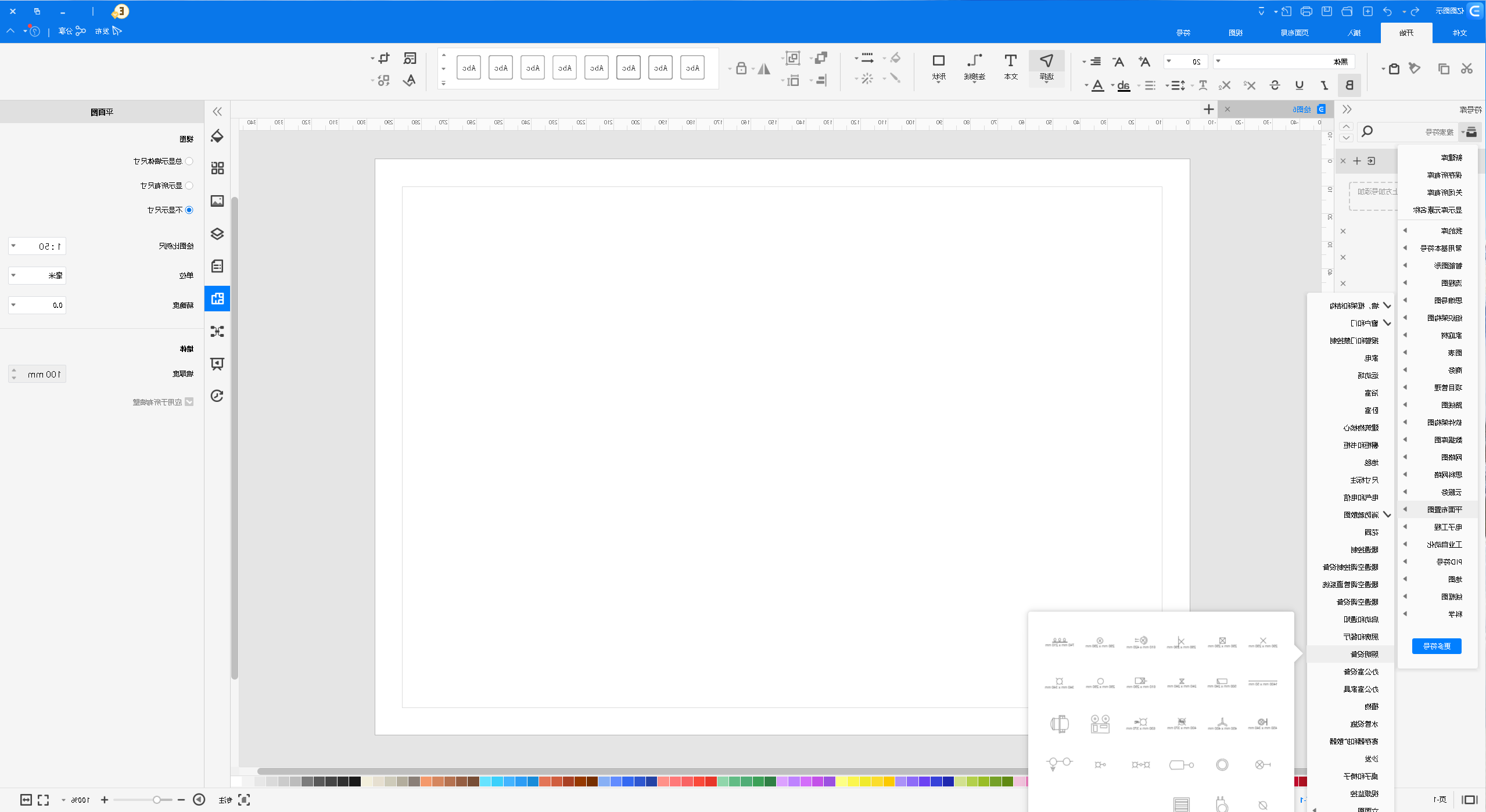This screenshot has width=1486, height=812.
Task: Switch to the 页面布局 ribbon tab
Action: tap(1295, 33)
